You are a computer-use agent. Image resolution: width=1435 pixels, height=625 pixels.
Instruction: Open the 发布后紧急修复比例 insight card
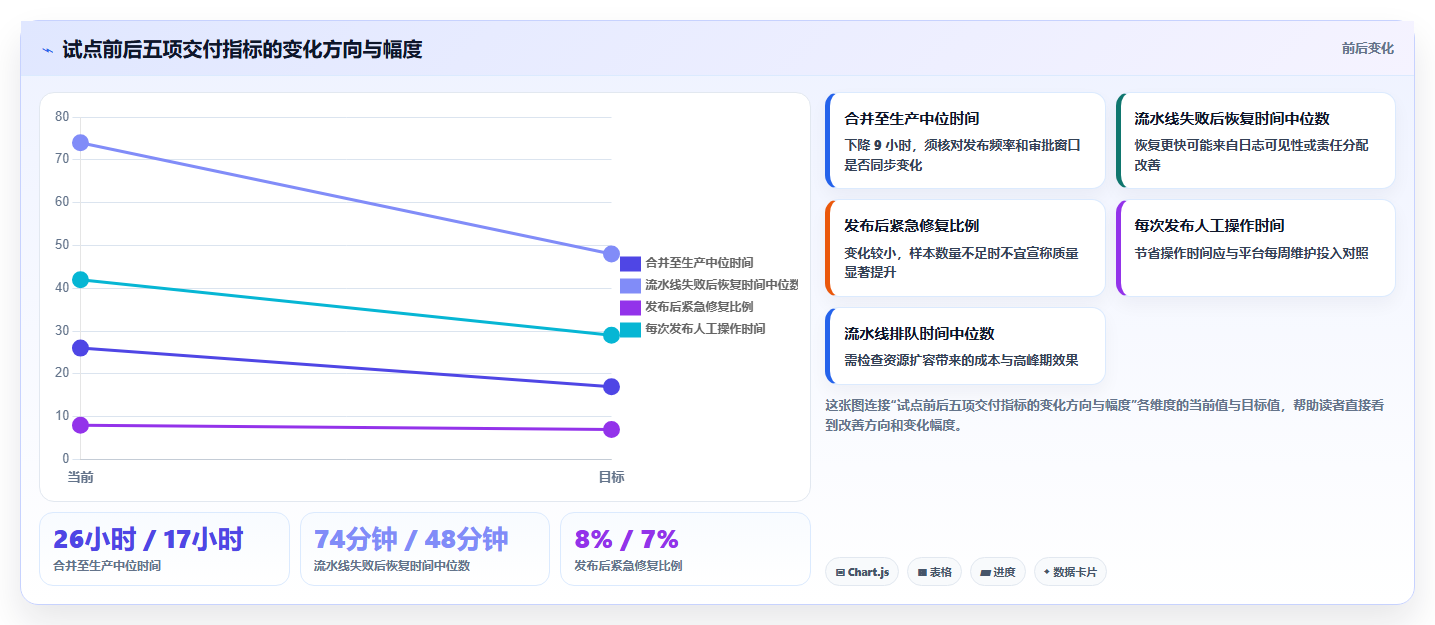[965, 248]
